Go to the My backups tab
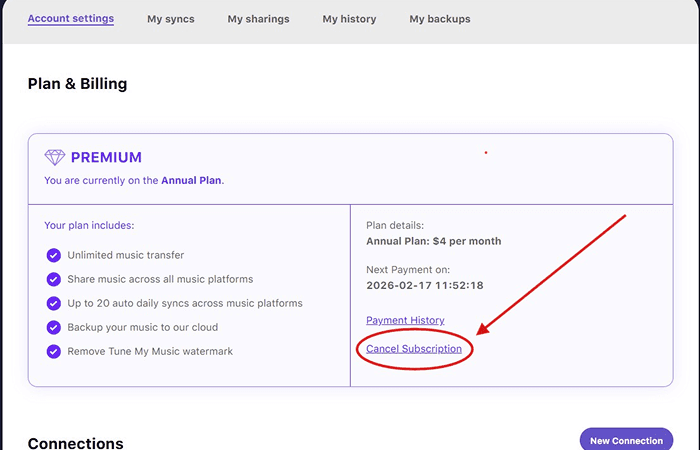The height and width of the screenshot is (450, 700). pyautogui.click(x=440, y=19)
